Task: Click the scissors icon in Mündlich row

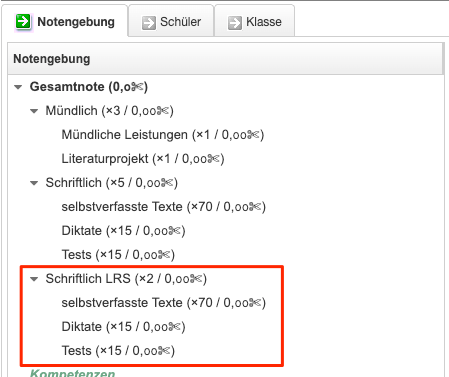Action: point(163,111)
